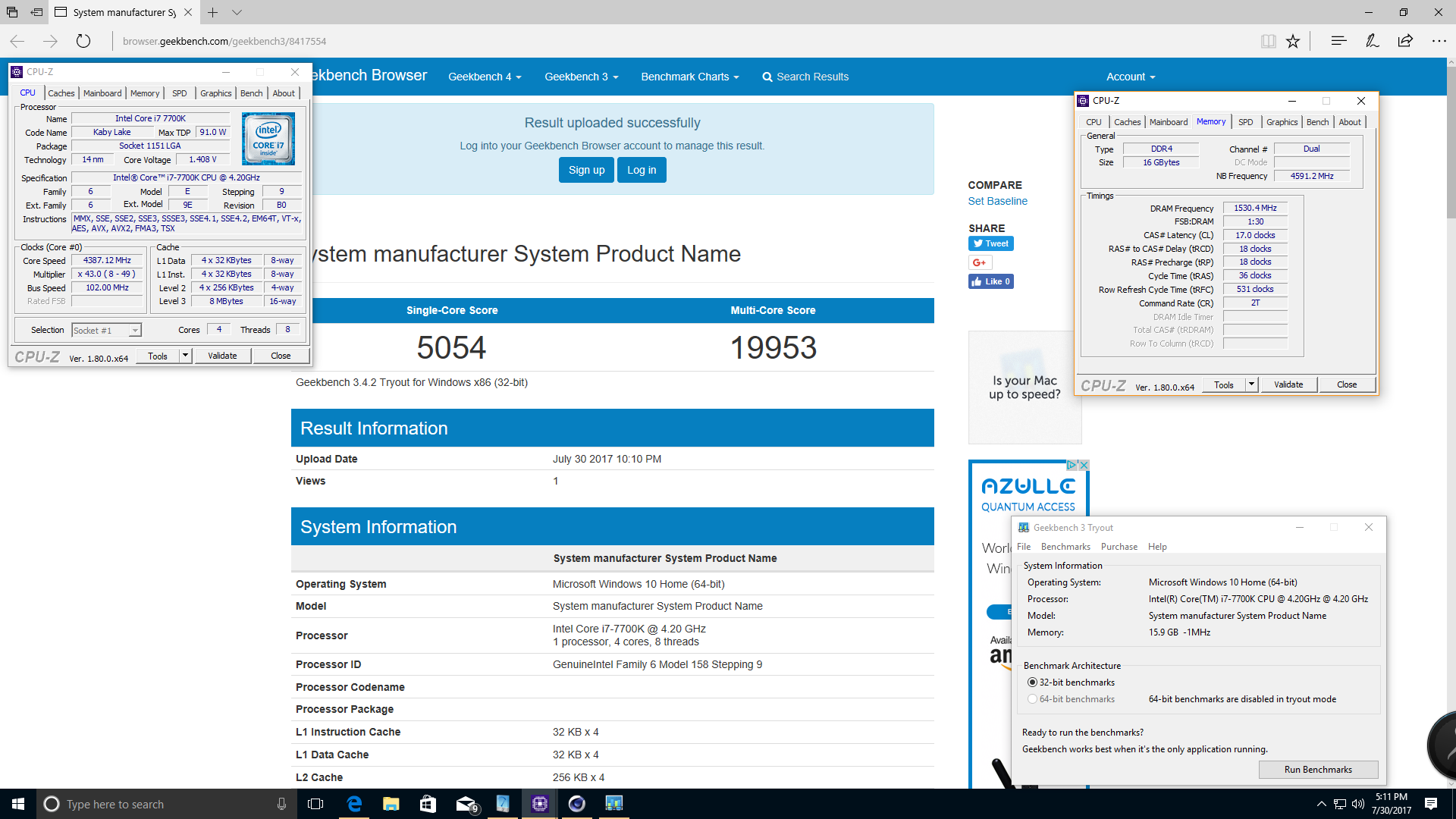
Task: Click the network icon in system tray
Action: 1340,804
